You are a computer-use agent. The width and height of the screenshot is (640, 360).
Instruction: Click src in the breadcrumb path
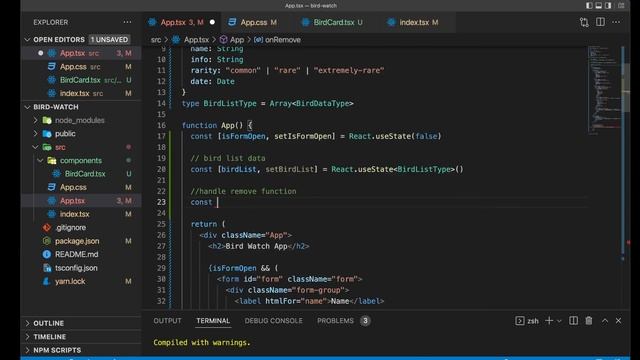click(x=156, y=40)
